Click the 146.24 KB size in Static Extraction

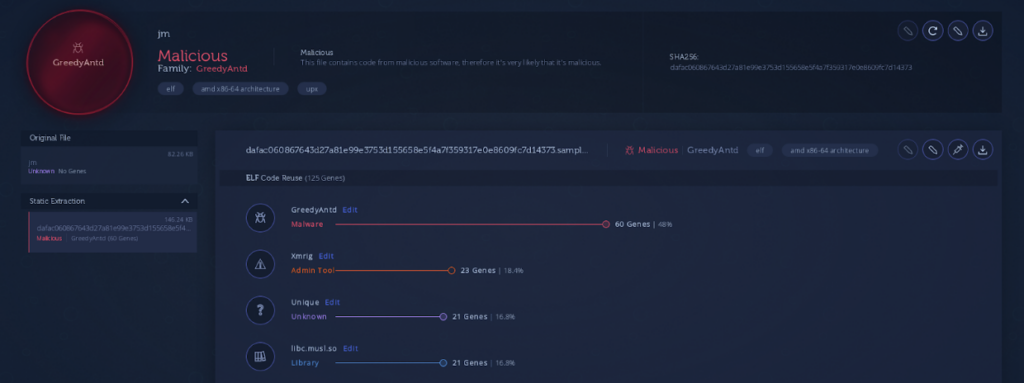pos(178,220)
